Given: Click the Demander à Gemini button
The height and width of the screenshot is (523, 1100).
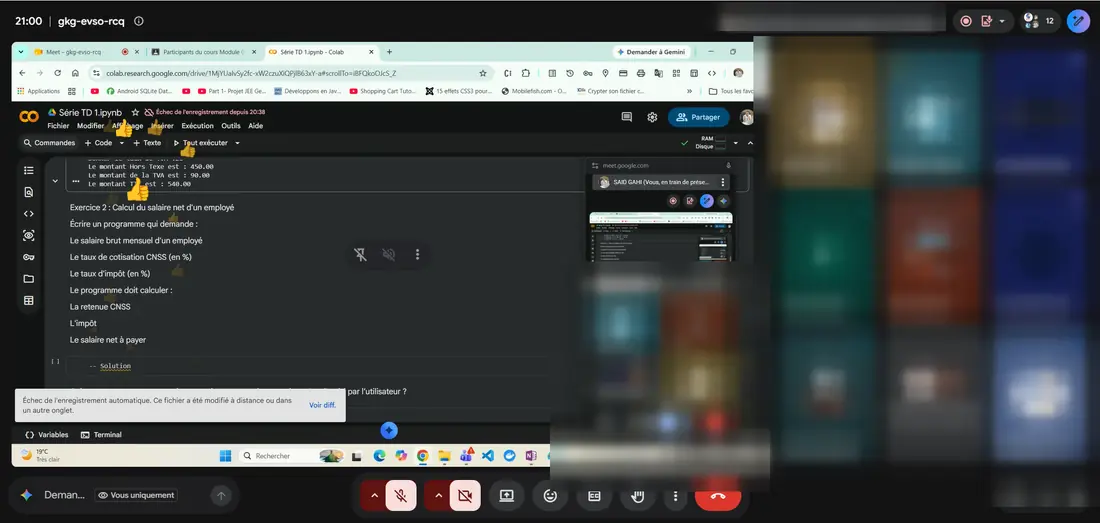Looking at the screenshot, I should pos(652,52).
